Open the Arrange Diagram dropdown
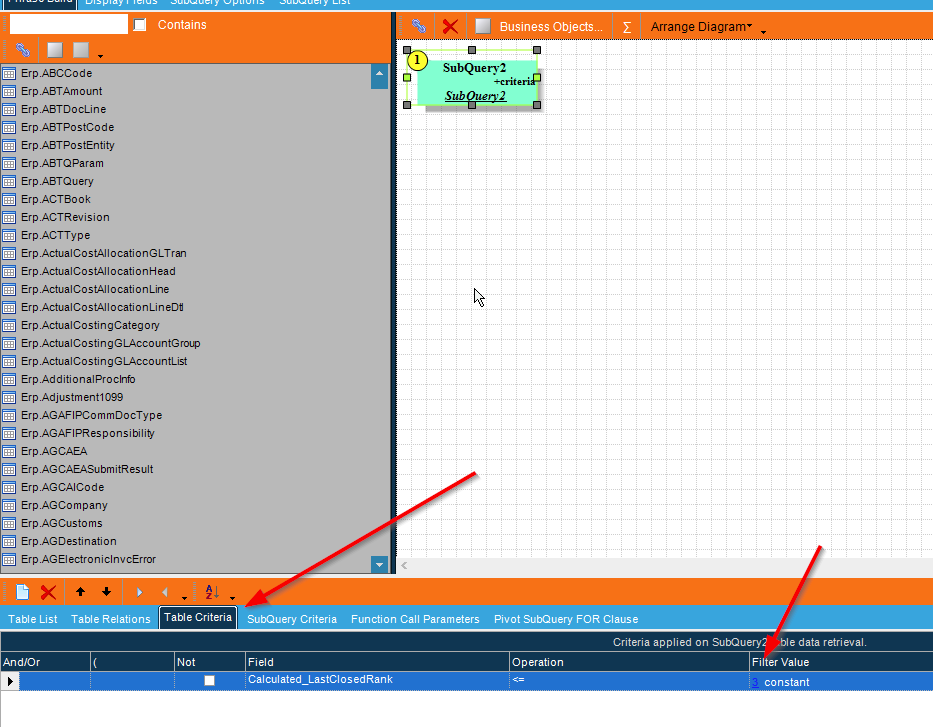933x727 pixels. coord(701,27)
